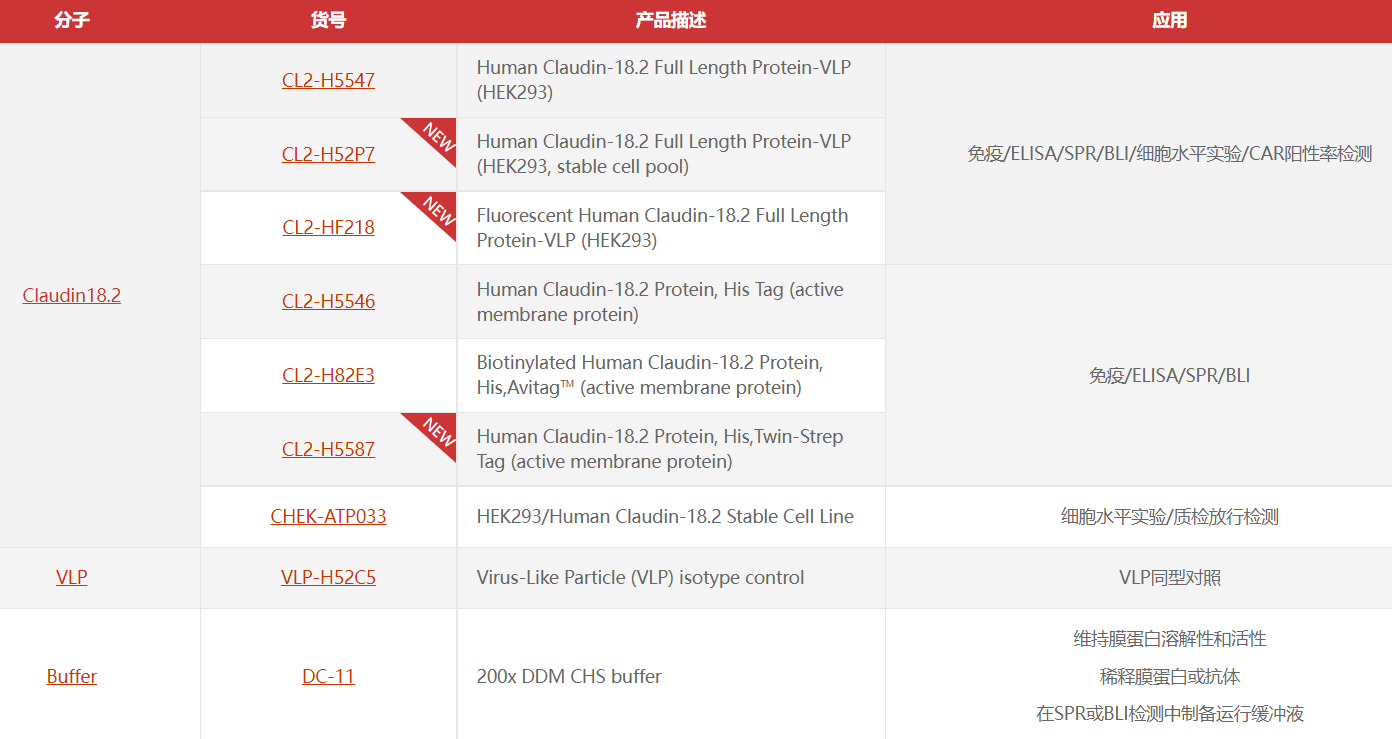Open product CL2-H5546

click(328, 302)
